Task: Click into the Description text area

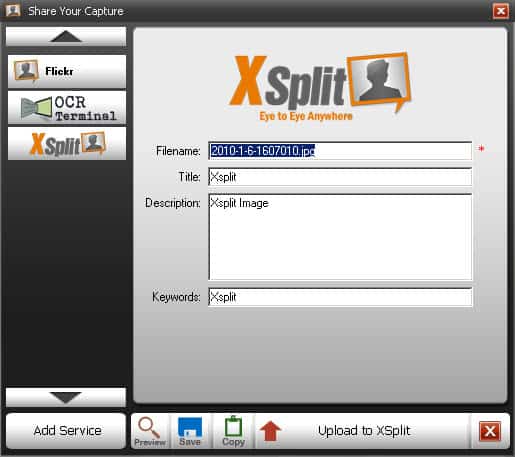Action: click(x=340, y=237)
